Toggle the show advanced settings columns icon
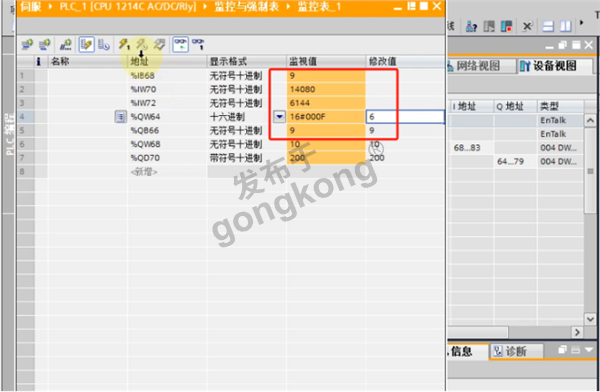The width and height of the screenshot is (600, 392). (x=103, y=44)
